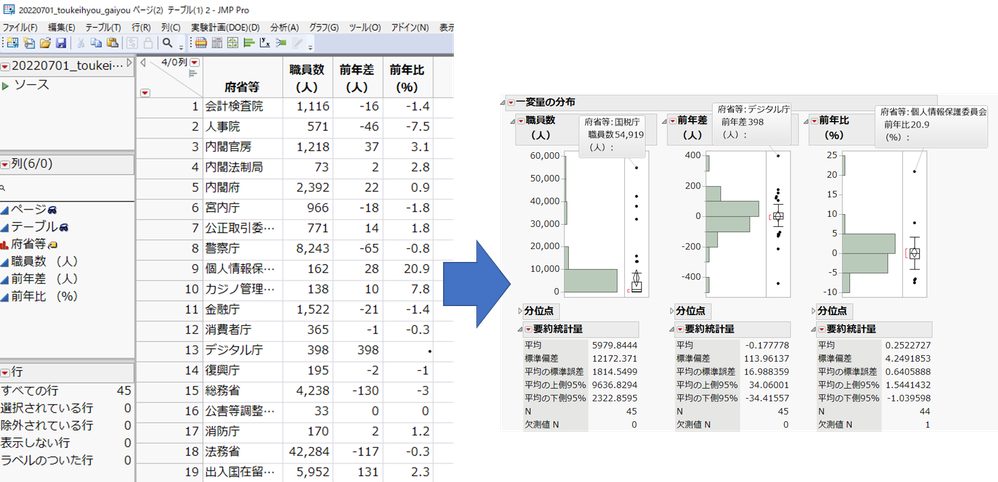Run the ソース script with the green triangle

coord(6,85)
